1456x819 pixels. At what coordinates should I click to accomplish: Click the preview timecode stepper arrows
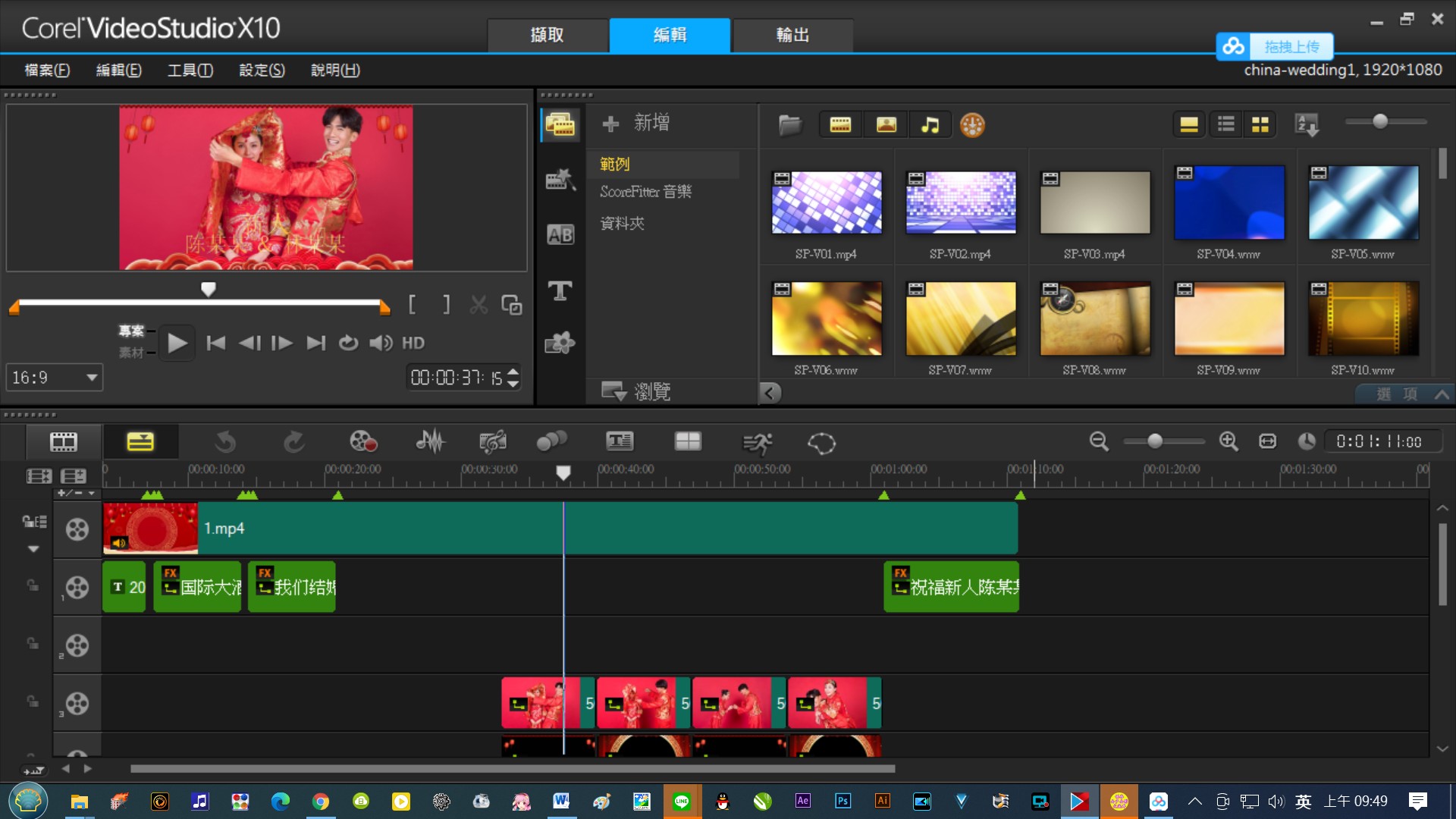point(513,378)
